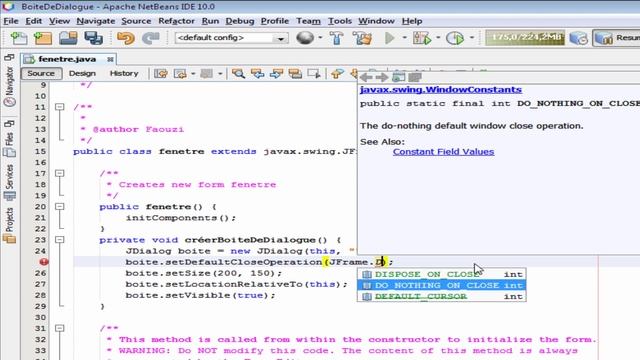Click the Run Project play icon

(389, 38)
